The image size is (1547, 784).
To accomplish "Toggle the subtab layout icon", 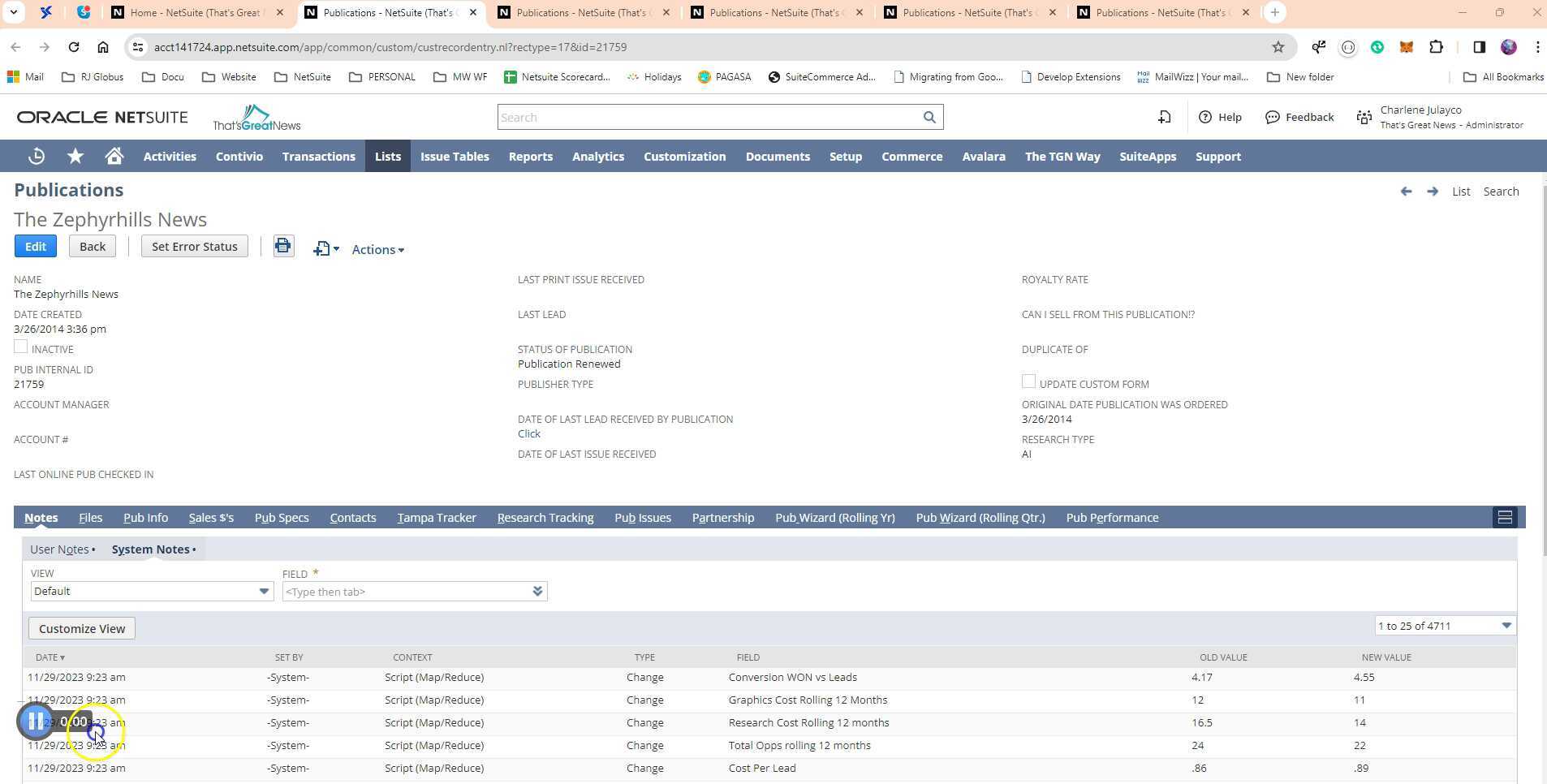I will tap(1504, 518).
